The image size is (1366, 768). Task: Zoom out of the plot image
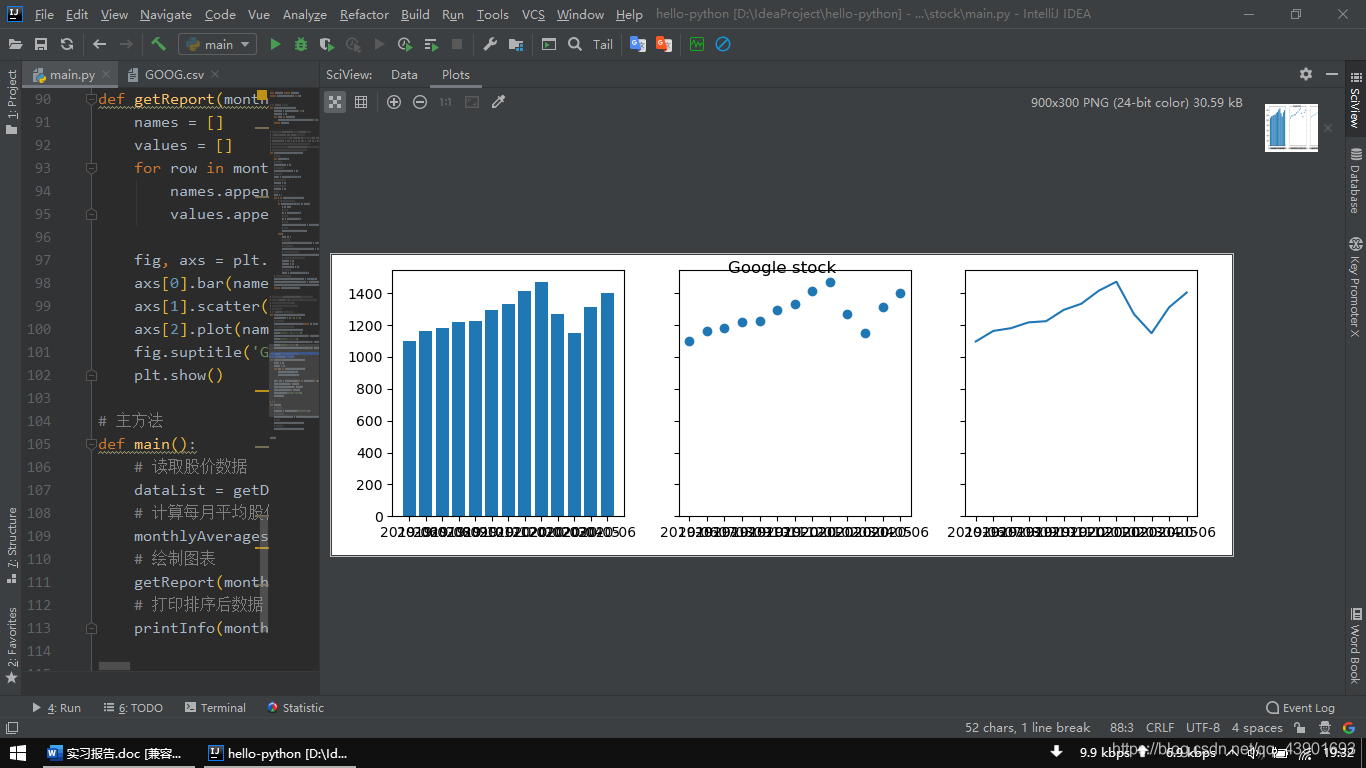(x=420, y=102)
